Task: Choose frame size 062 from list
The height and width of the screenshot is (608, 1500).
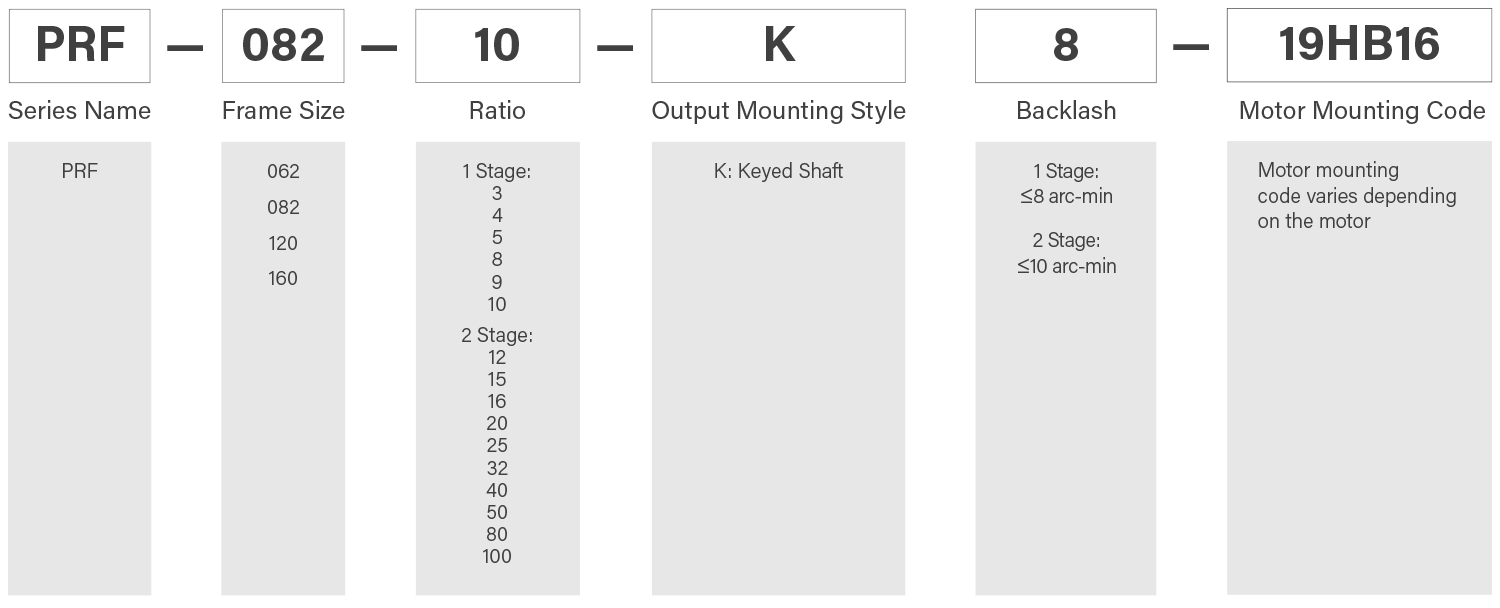Action: [x=283, y=172]
